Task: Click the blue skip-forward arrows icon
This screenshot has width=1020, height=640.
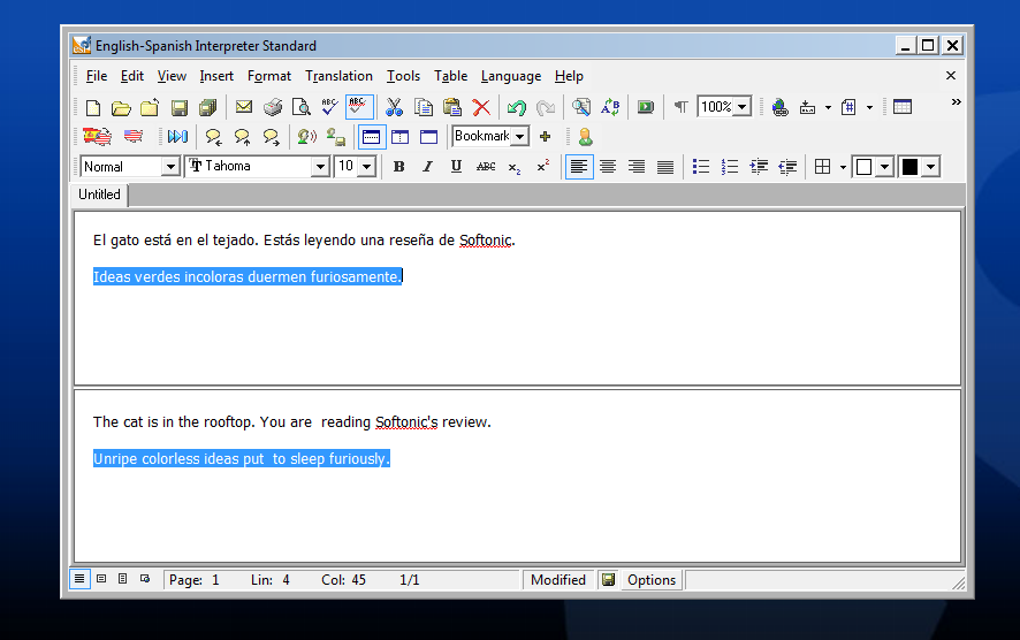Action: coord(178,137)
